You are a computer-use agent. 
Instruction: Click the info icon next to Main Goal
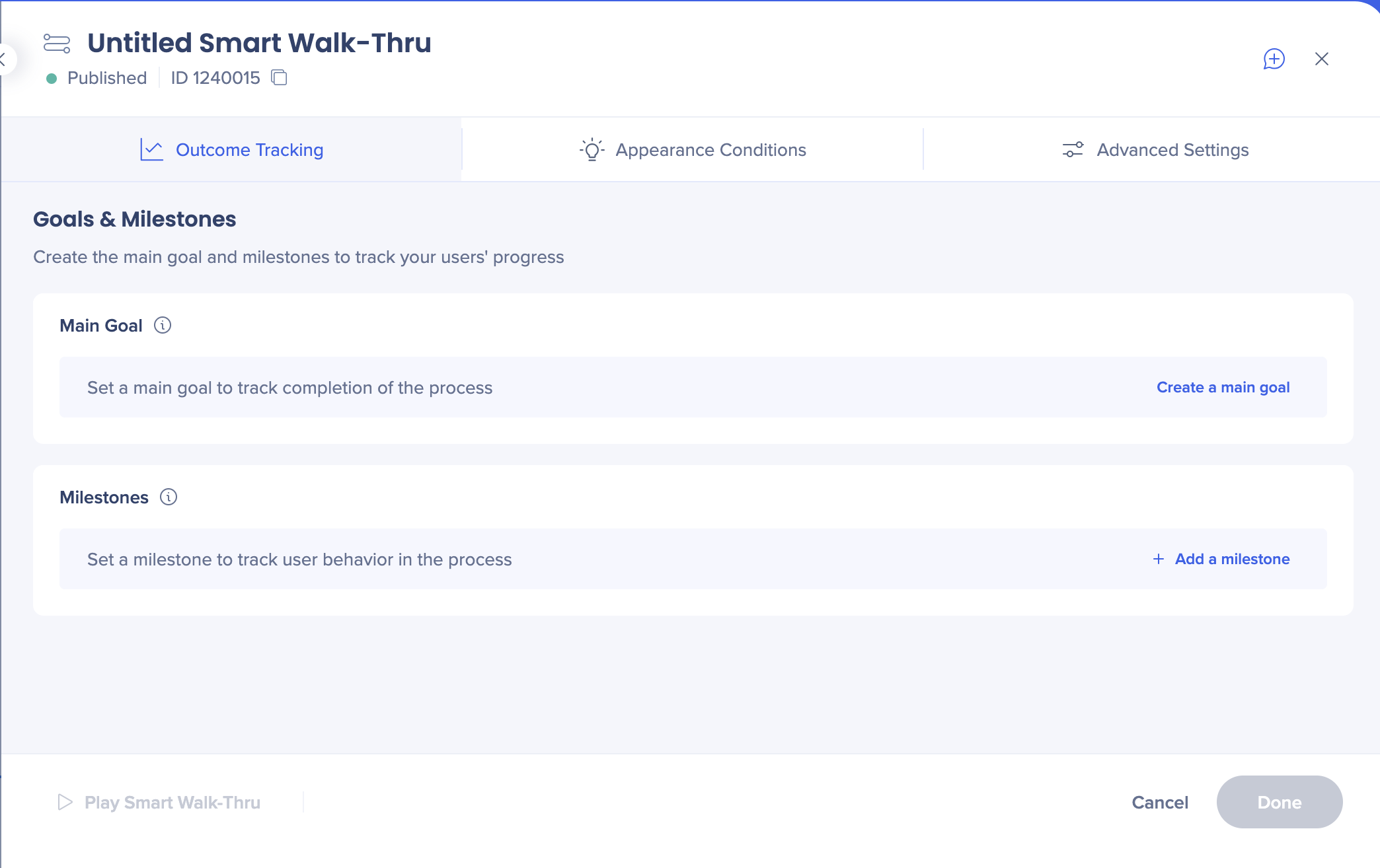click(163, 325)
